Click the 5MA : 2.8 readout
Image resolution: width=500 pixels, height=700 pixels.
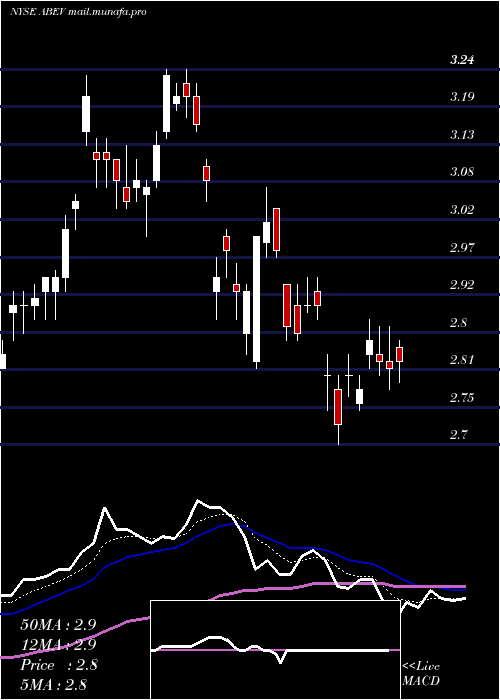point(53,685)
